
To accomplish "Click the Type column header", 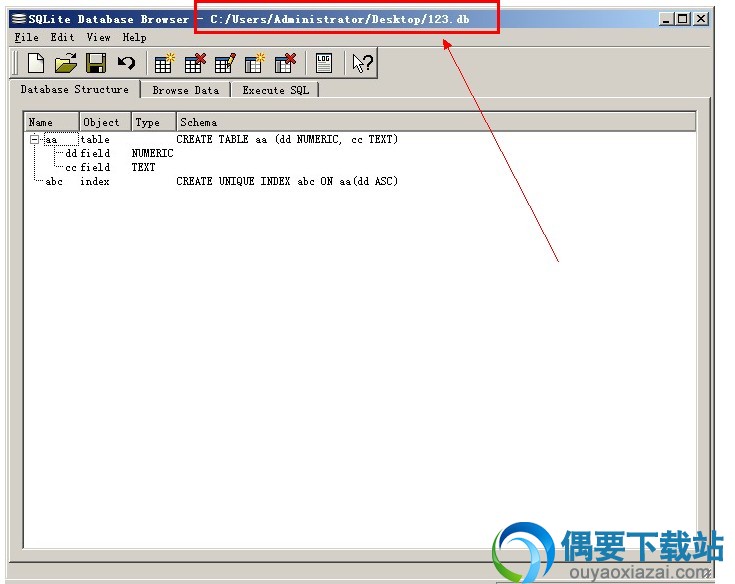I will (154, 122).
